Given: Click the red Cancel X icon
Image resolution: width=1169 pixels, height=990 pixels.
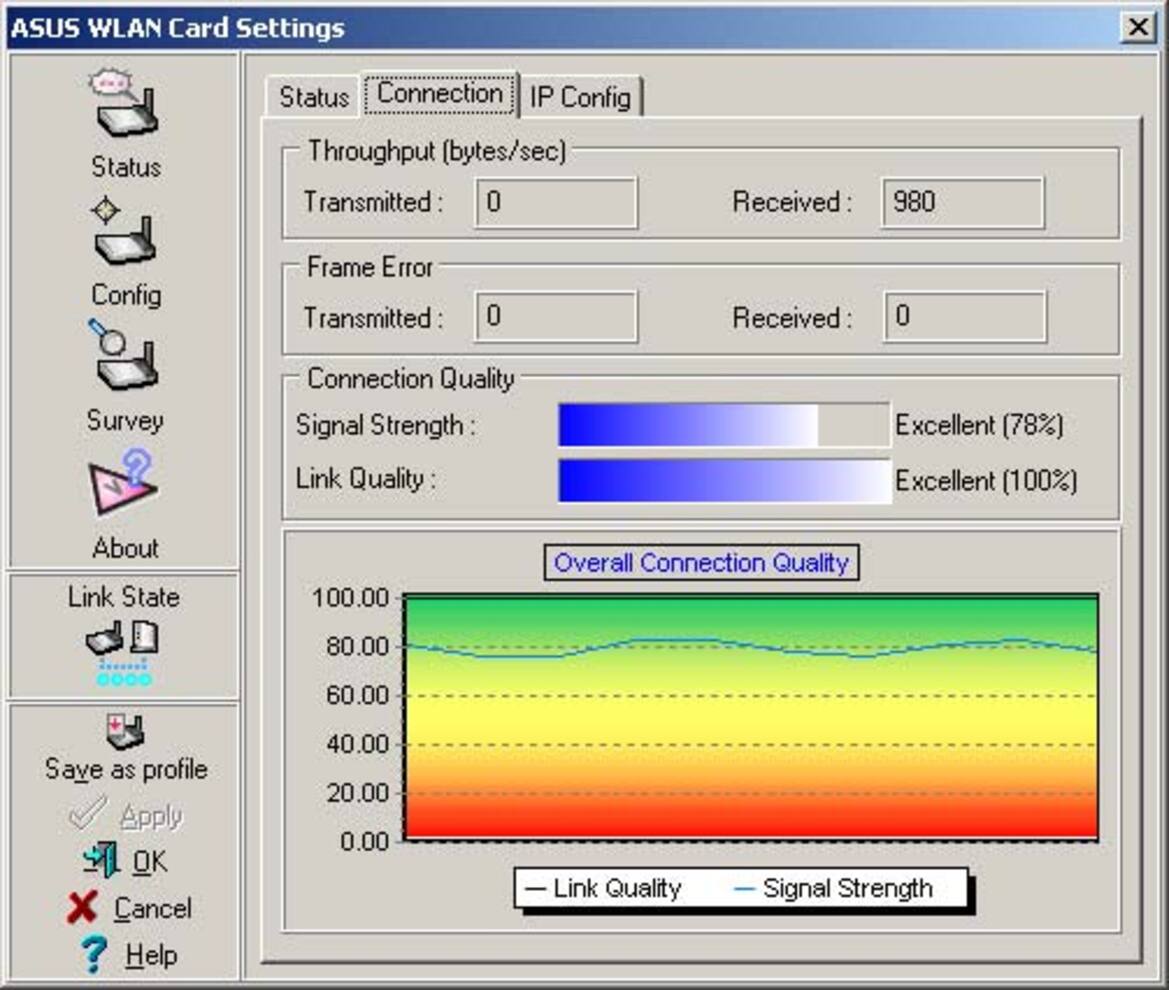Looking at the screenshot, I should click(82, 907).
